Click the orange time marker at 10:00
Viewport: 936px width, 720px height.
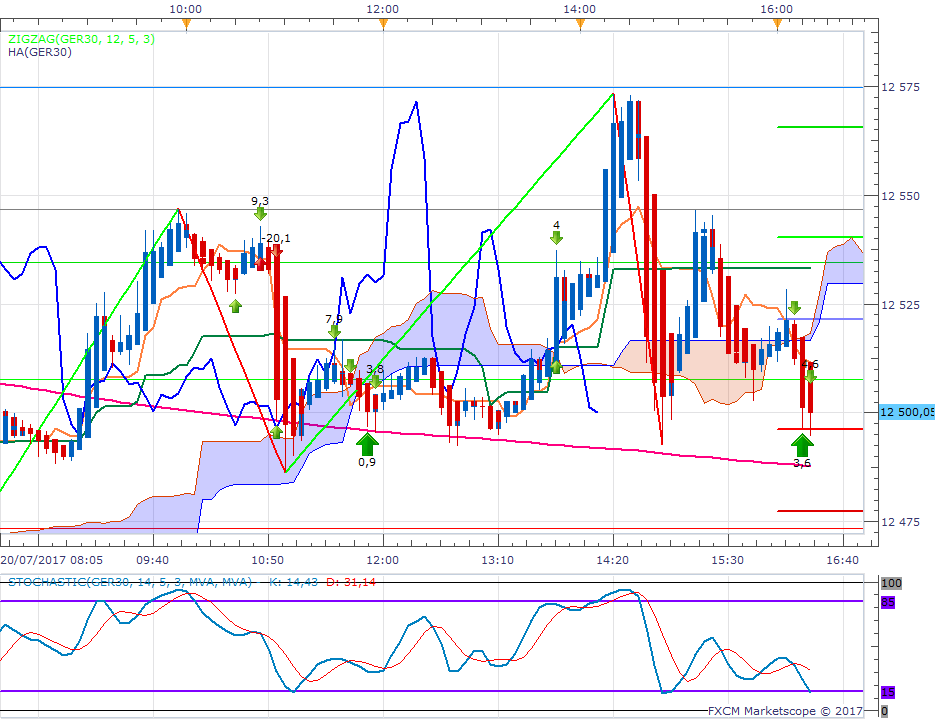coord(186,24)
